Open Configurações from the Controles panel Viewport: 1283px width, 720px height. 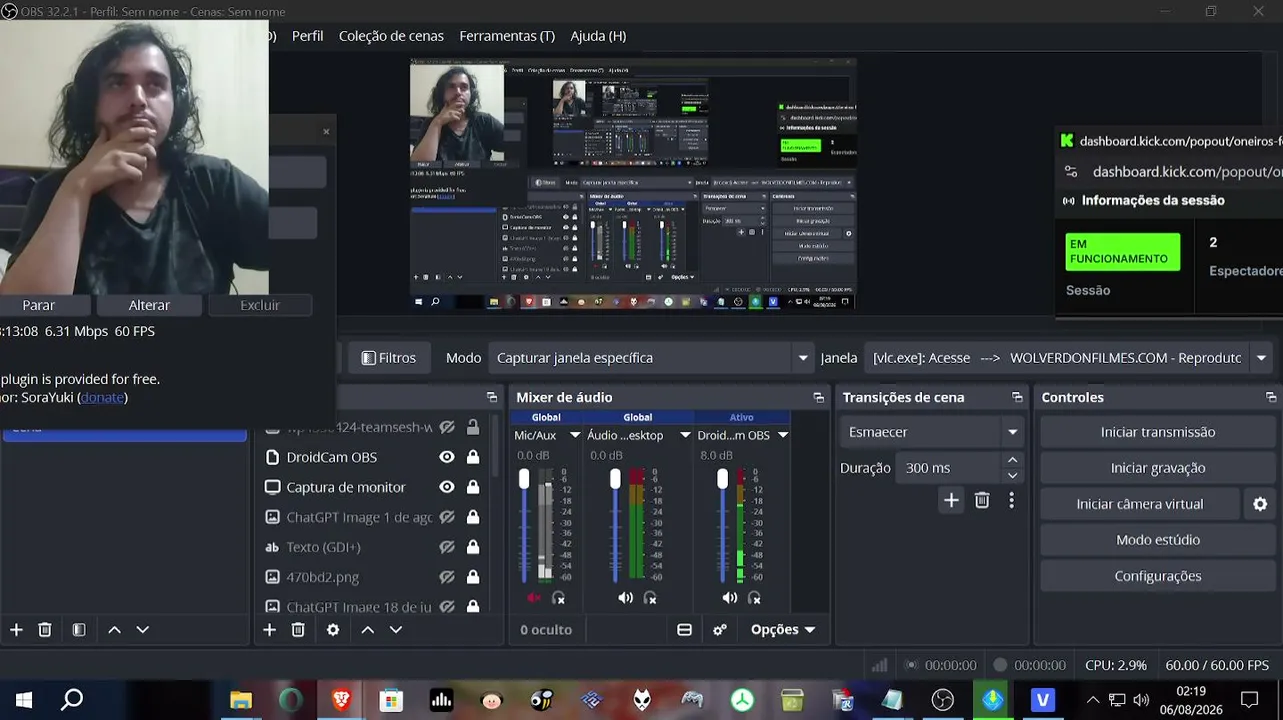click(1158, 576)
